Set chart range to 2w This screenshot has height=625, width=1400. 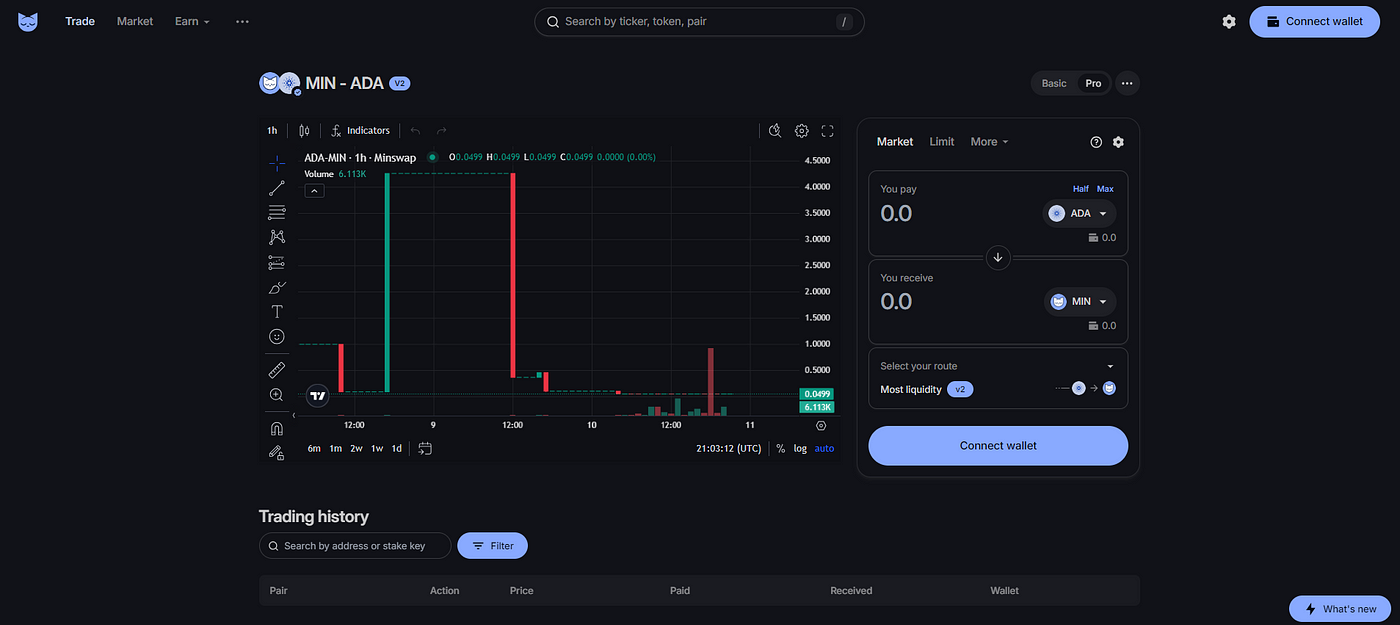[356, 448]
